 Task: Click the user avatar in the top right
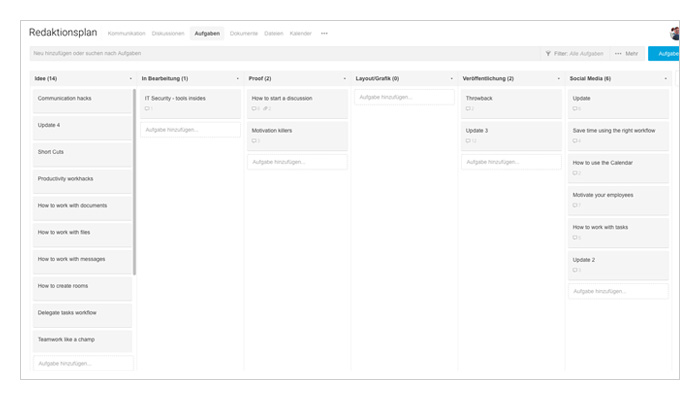click(675, 33)
